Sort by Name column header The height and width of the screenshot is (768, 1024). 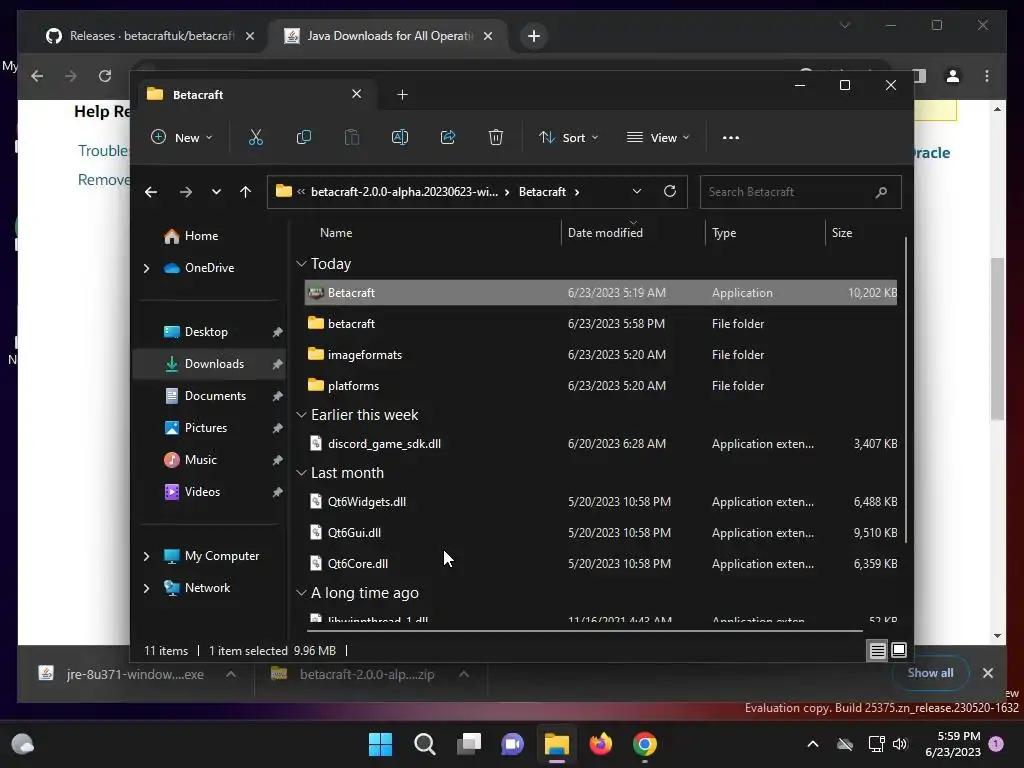click(336, 233)
